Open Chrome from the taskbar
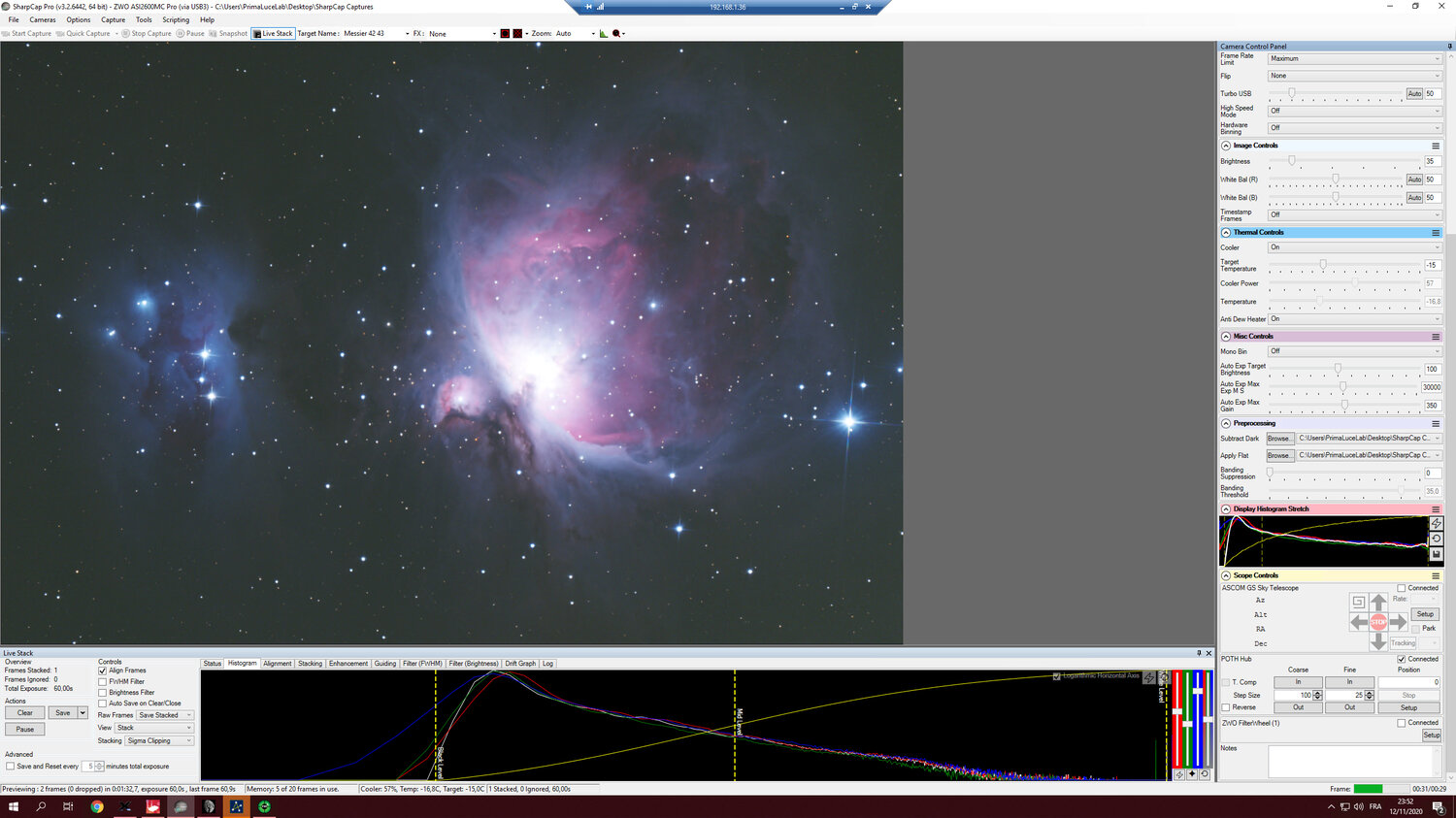 click(x=97, y=806)
